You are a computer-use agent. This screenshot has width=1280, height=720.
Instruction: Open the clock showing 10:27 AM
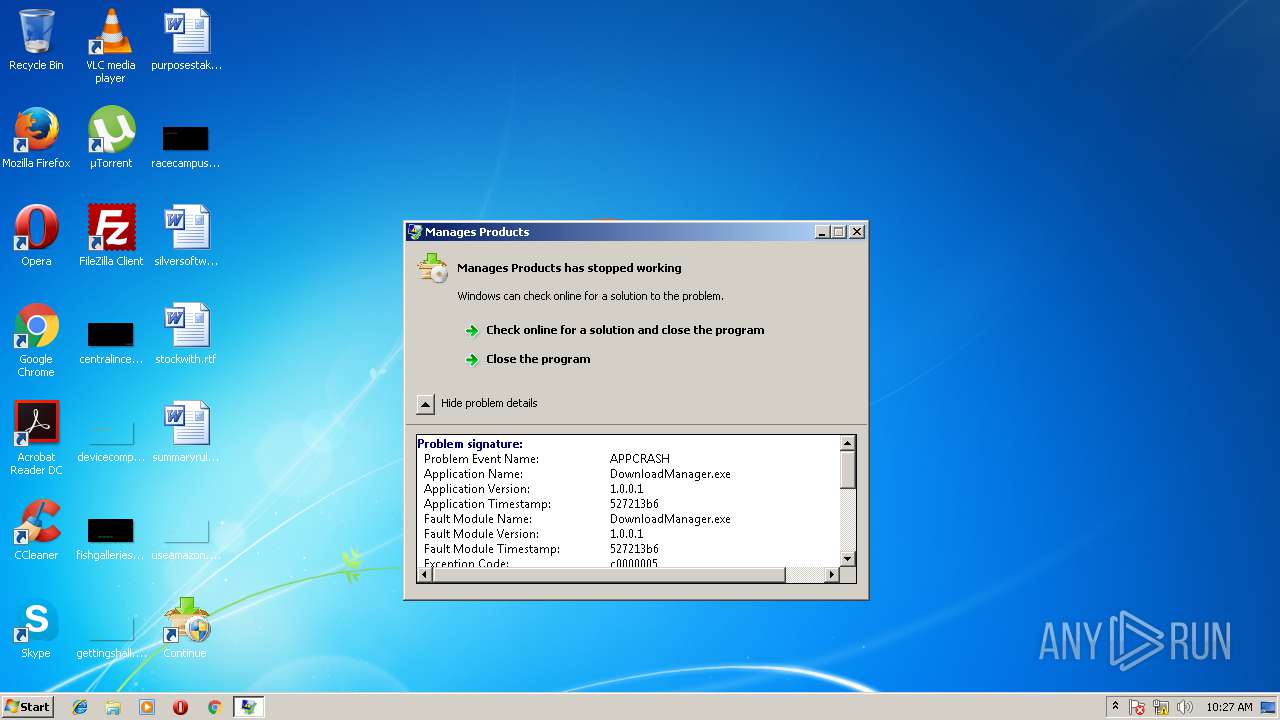1229,707
